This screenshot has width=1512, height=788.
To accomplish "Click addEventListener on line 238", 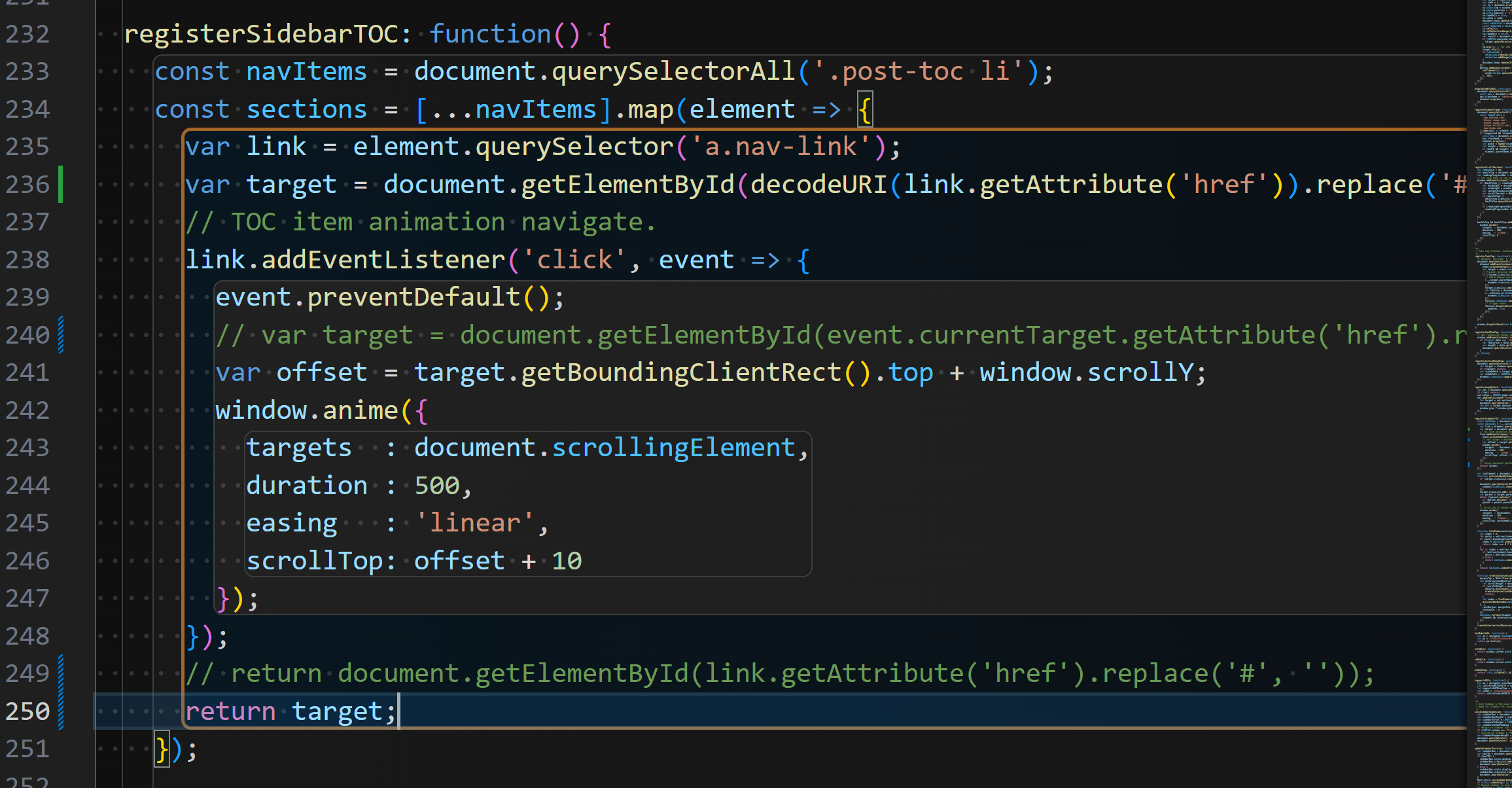I will (x=383, y=260).
